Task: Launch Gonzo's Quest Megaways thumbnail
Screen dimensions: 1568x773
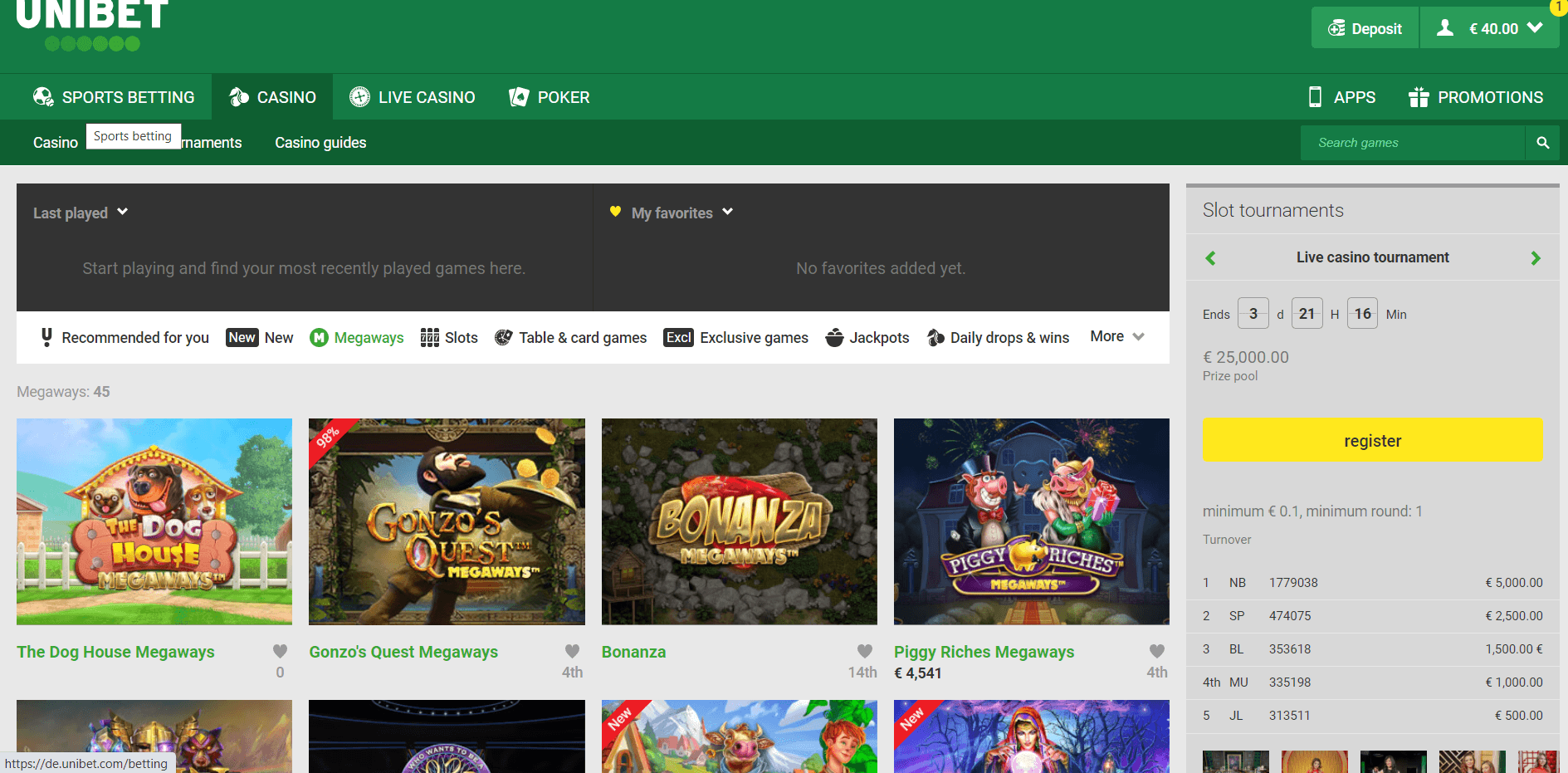Action: coord(447,521)
